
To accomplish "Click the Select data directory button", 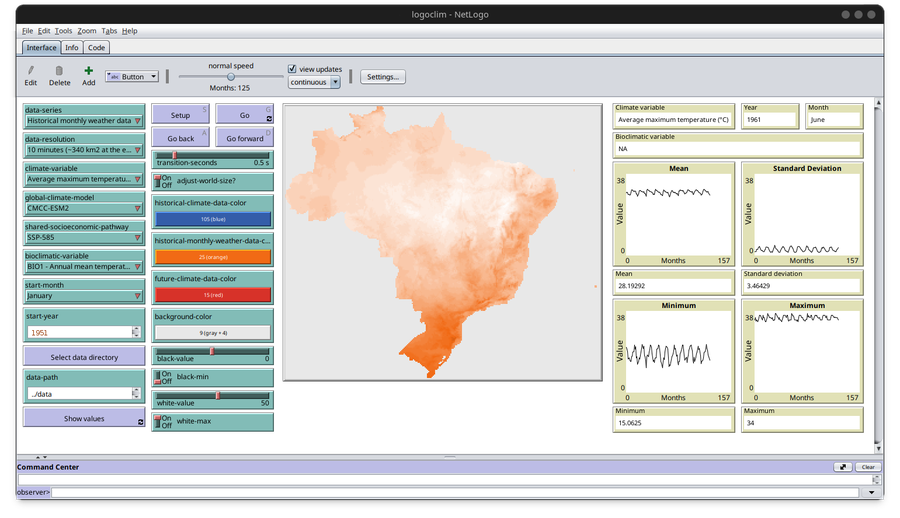I will [84, 357].
